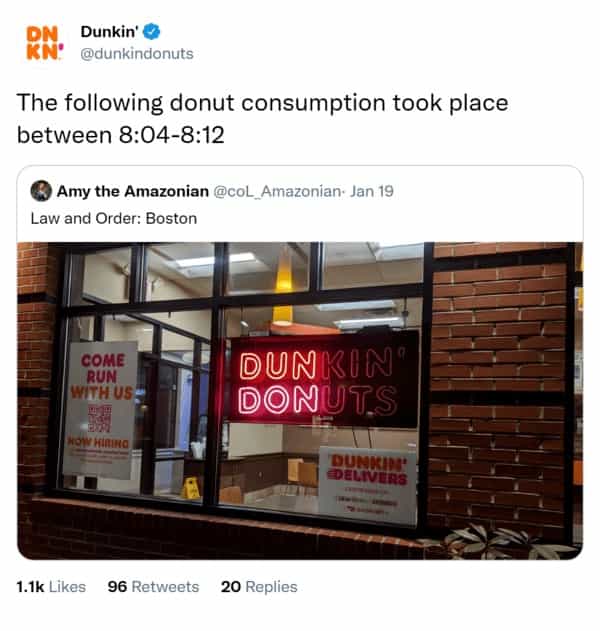Open the Jan 19 timestamp link
This screenshot has height=631, width=600.
[x=371, y=191]
